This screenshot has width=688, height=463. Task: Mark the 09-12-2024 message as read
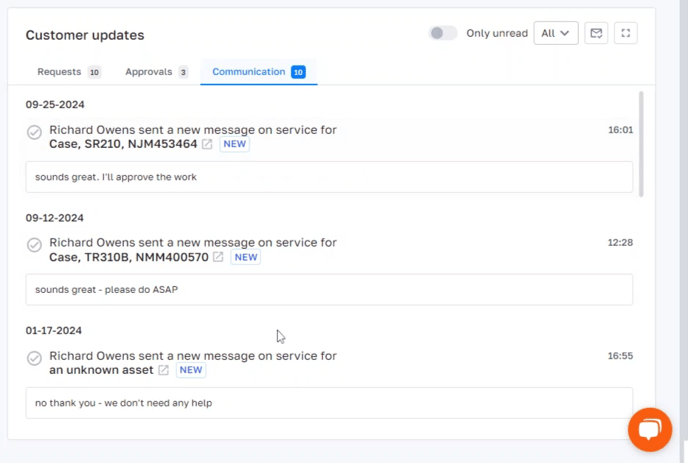(34, 245)
